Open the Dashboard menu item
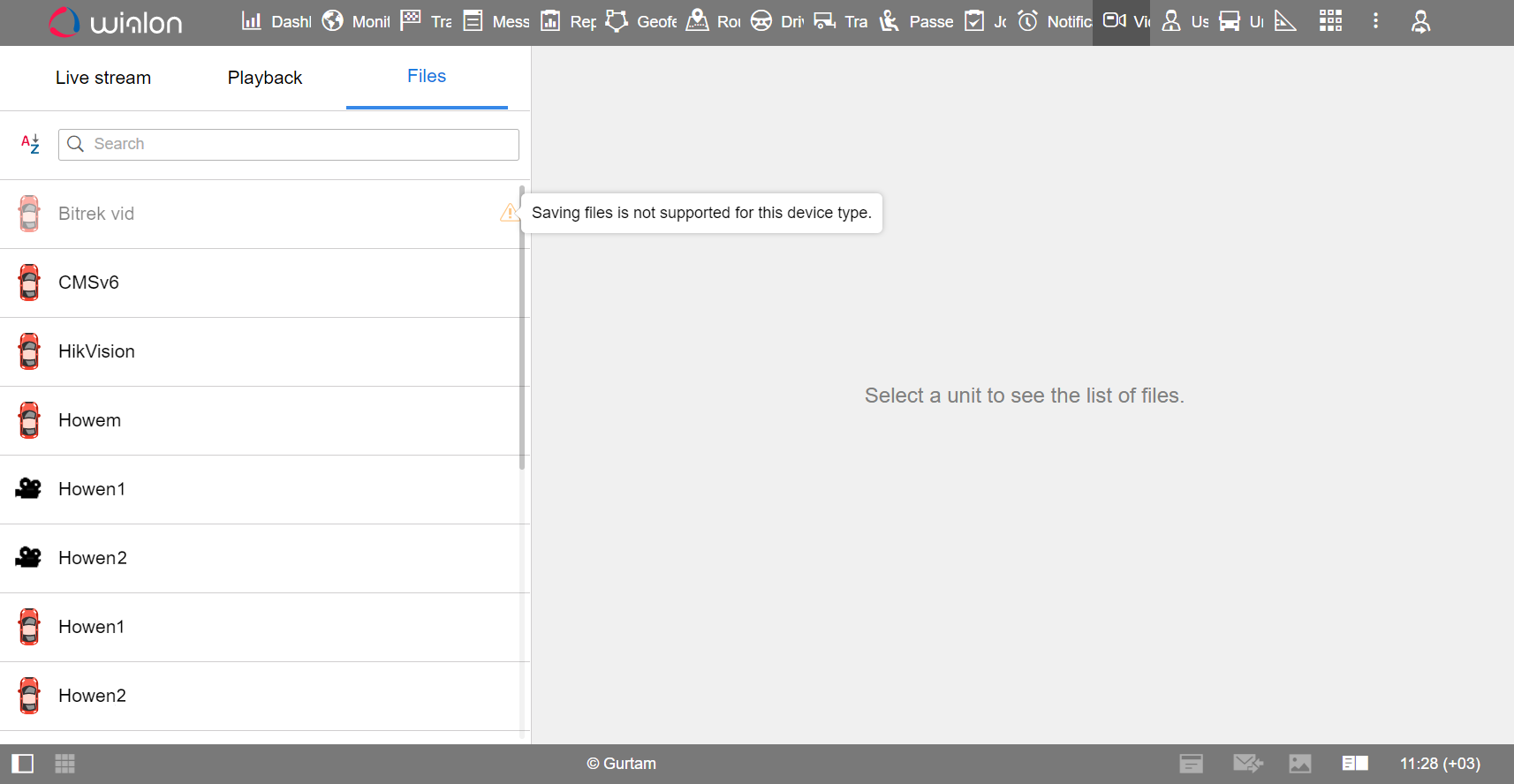 (276, 21)
